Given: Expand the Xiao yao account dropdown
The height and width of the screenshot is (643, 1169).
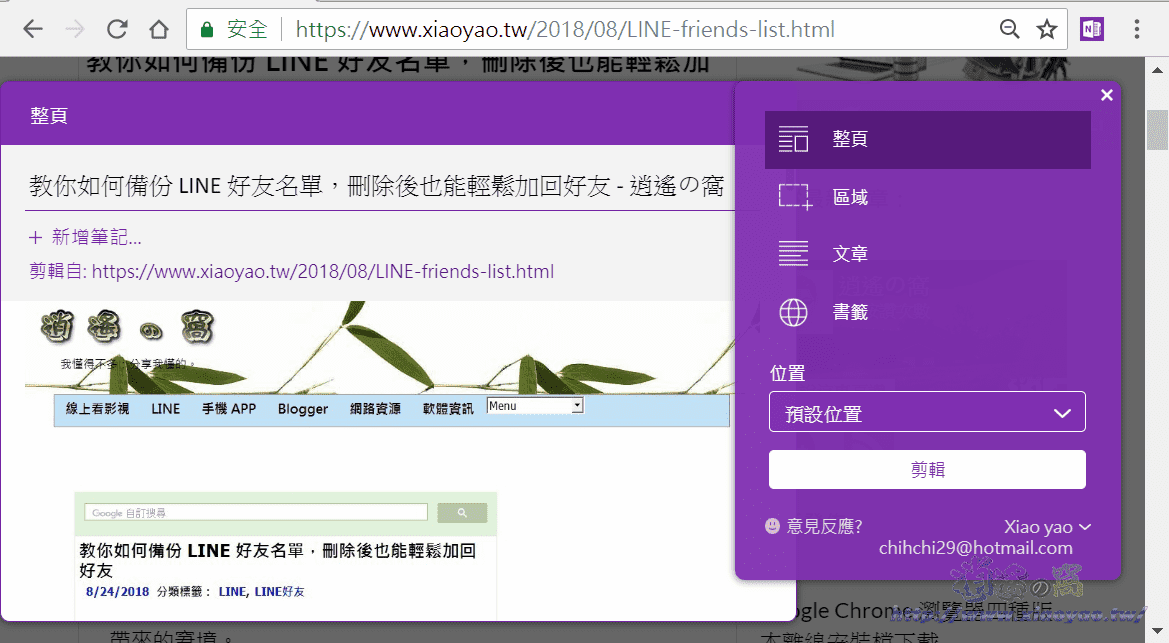Looking at the screenshot, I should tap(1048, 526).
